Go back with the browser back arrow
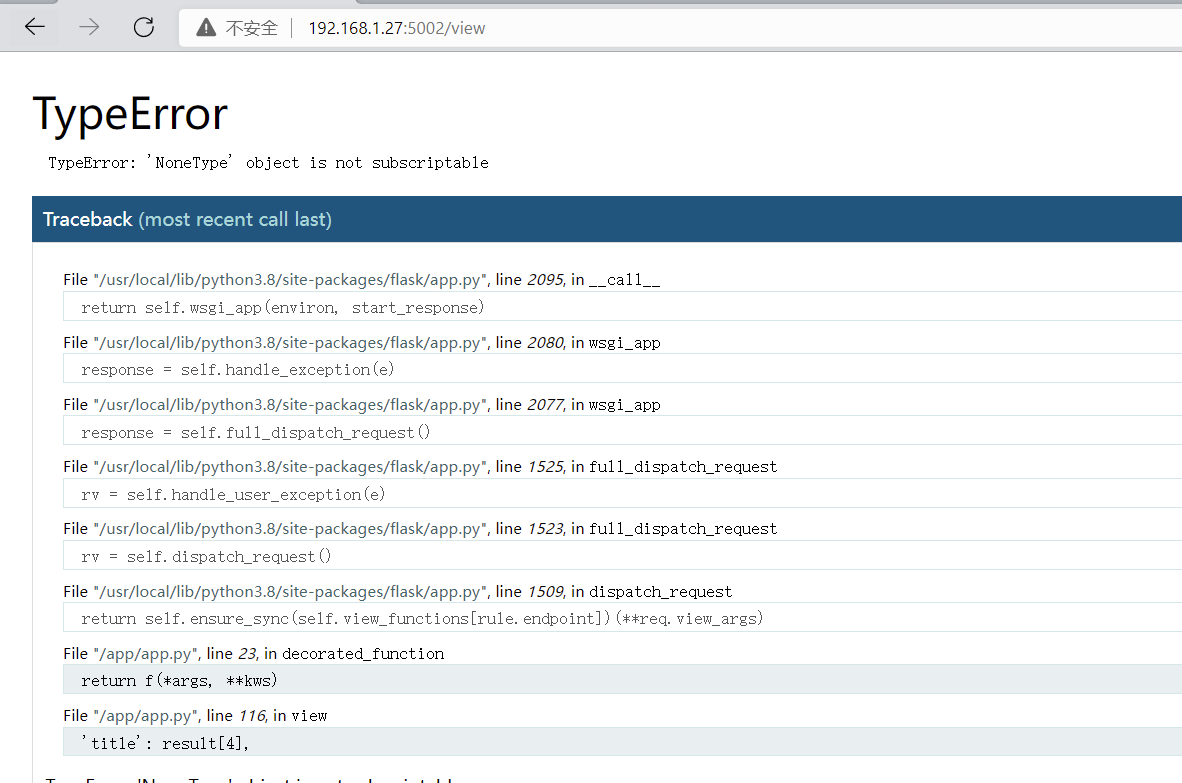1182x783 pixels. [x=35, y=27]
